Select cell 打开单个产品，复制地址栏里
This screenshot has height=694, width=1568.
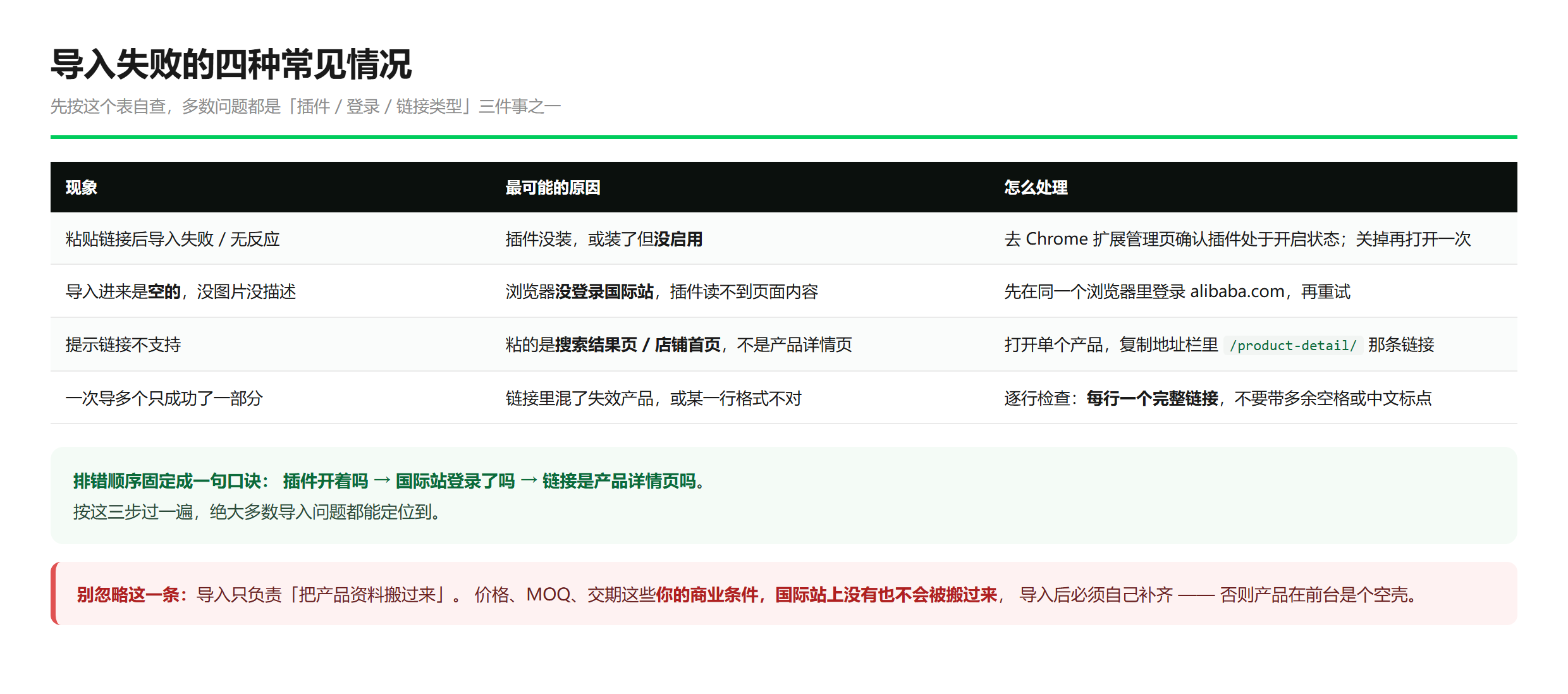point(1253,344)
